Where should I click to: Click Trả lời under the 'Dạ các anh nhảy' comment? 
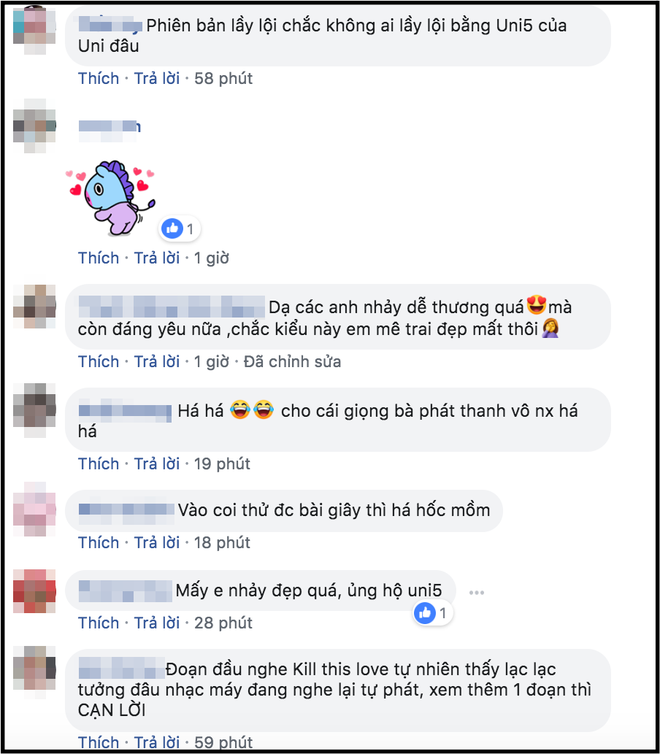(157, 362)
